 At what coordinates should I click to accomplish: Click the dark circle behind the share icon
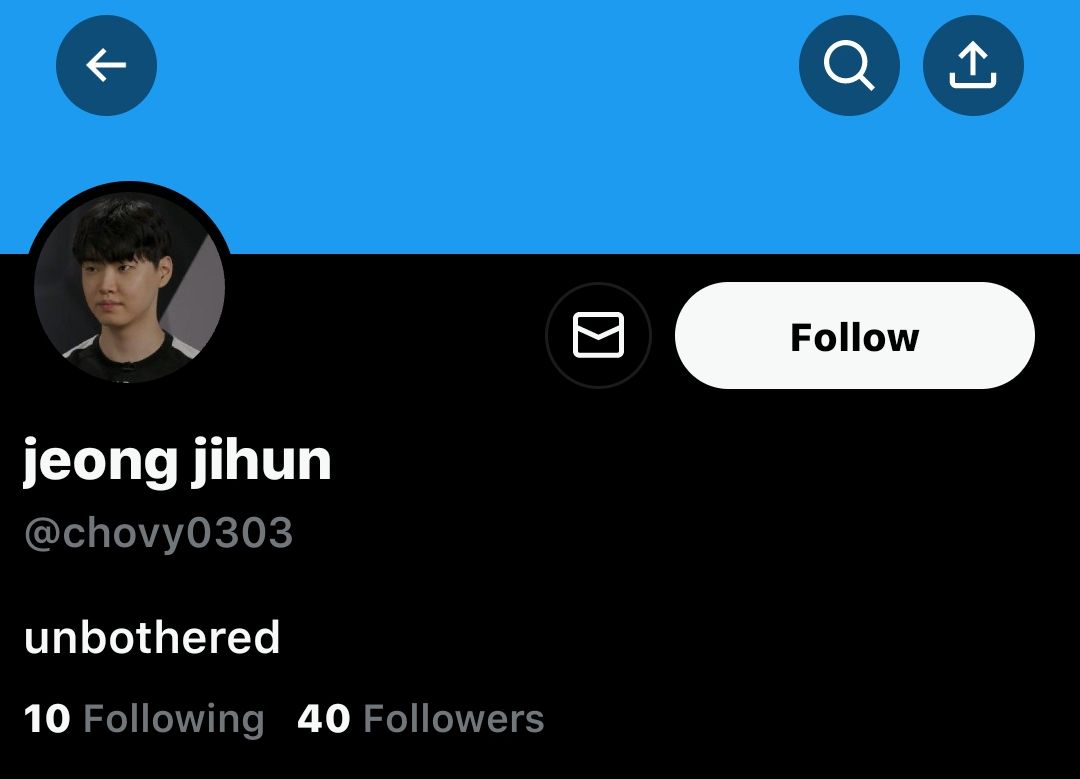(973, 65)
